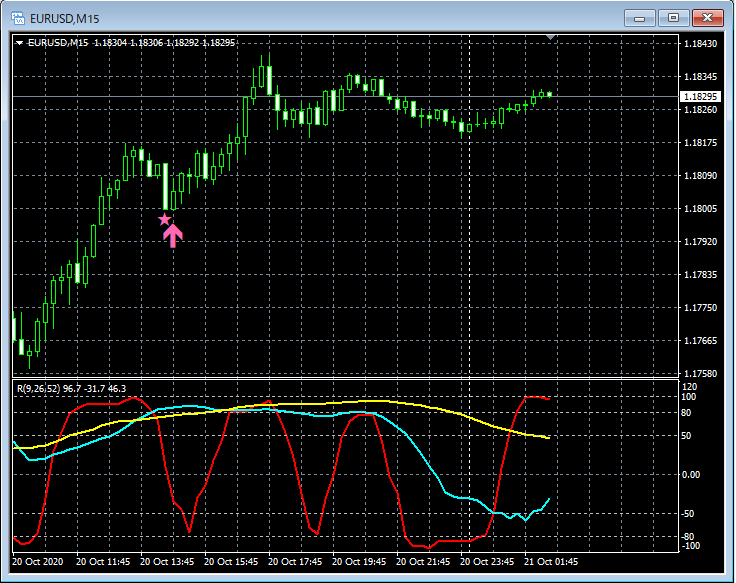Viewport: 736px width, 583px height.
Task: Click the 1.18005 price scale label
Action: (700, 208)
